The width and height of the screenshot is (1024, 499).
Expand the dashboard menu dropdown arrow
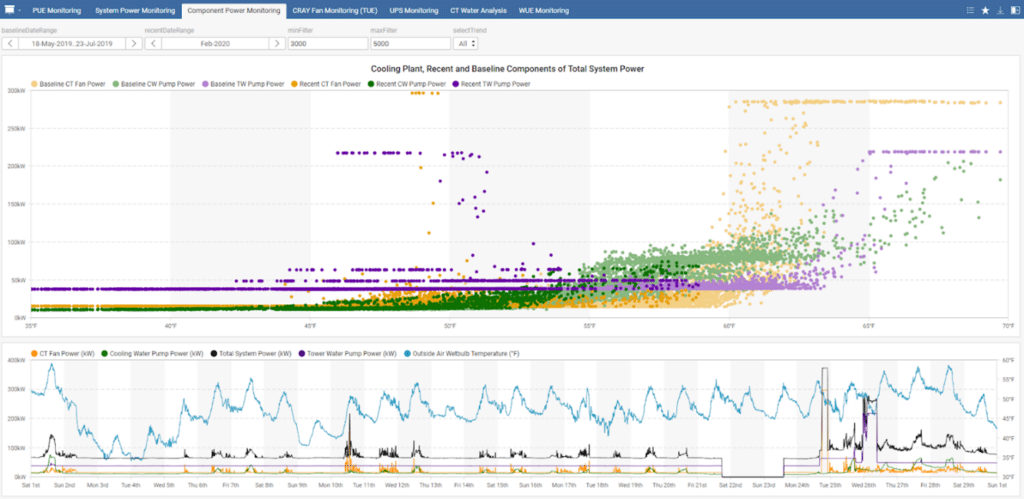click(20, 10)
